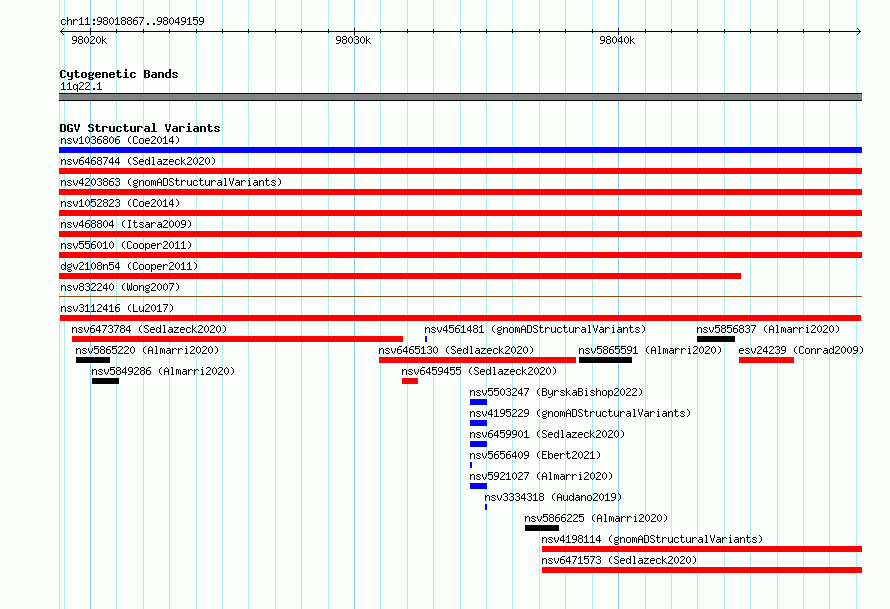Open nsv5856837 (Almarri2020) label
The width and height of the screenshot is (890, 609).
coord(768,329)
